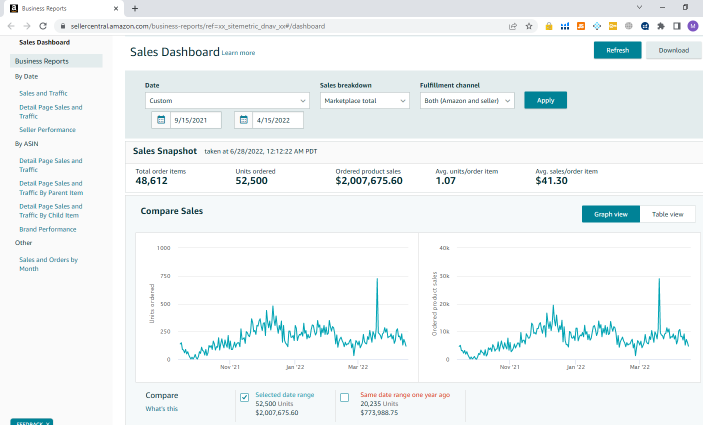
Task: Switch to Graph view
Action: (611, 214)
